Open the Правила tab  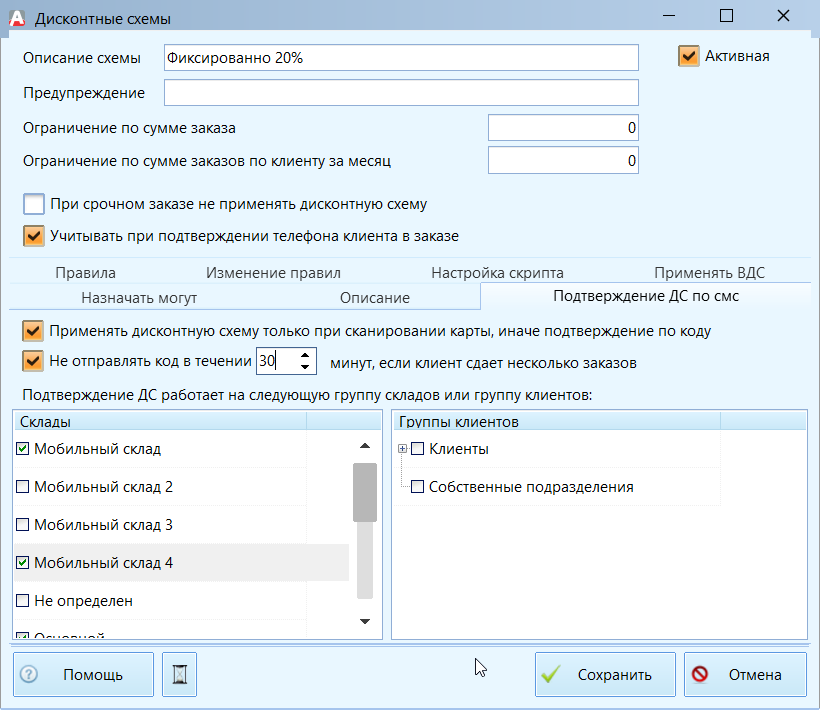[x=86, y=272]
